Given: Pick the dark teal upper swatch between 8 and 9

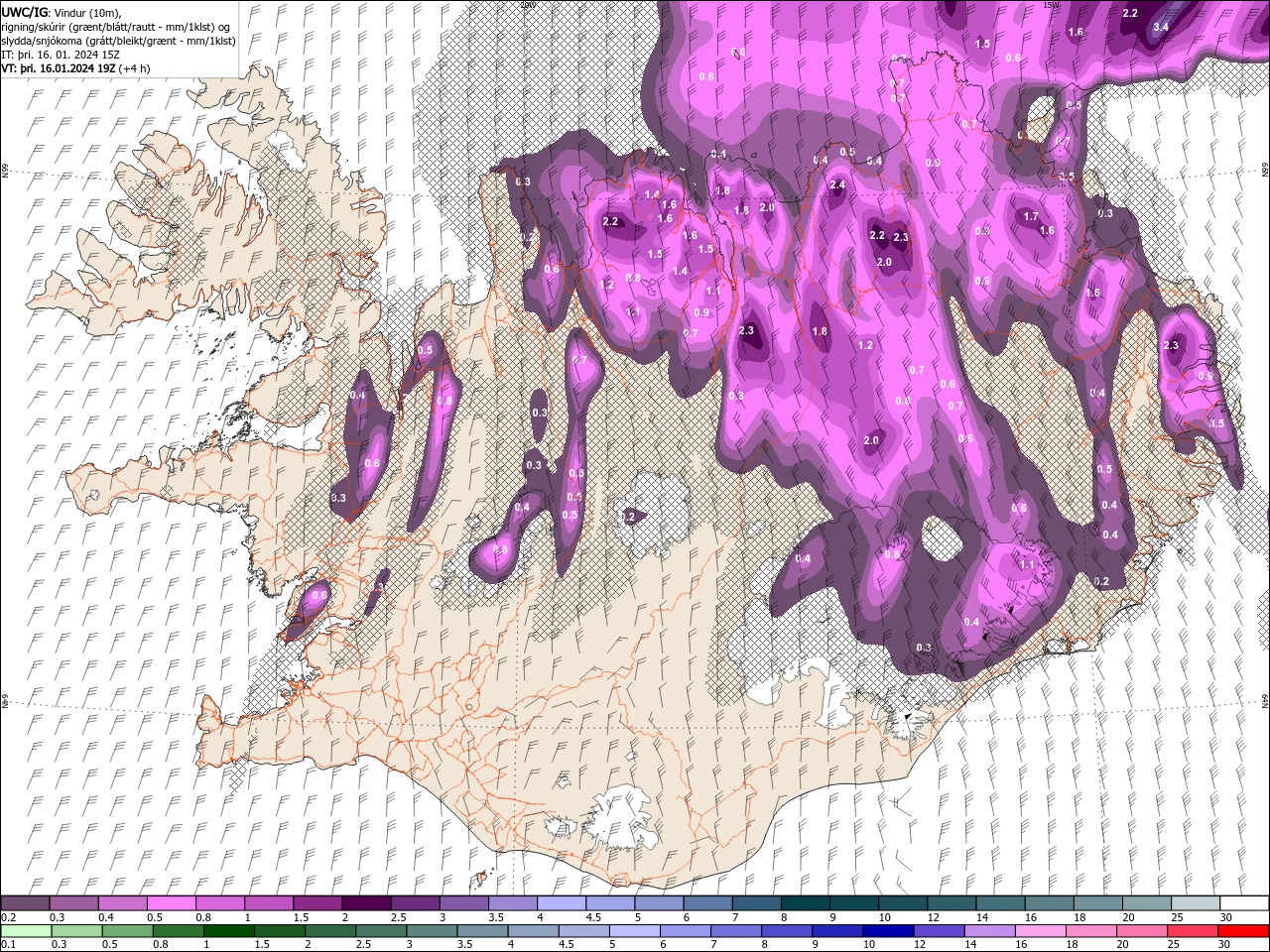Looking at the screenshot, I should (805, 903).
